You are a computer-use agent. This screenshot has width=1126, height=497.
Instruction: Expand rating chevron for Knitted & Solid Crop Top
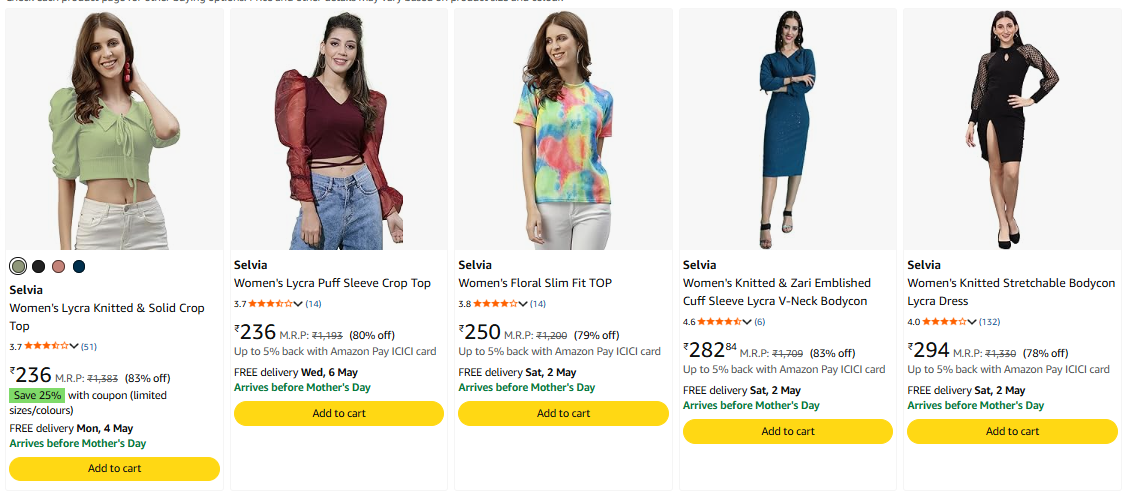74,347
